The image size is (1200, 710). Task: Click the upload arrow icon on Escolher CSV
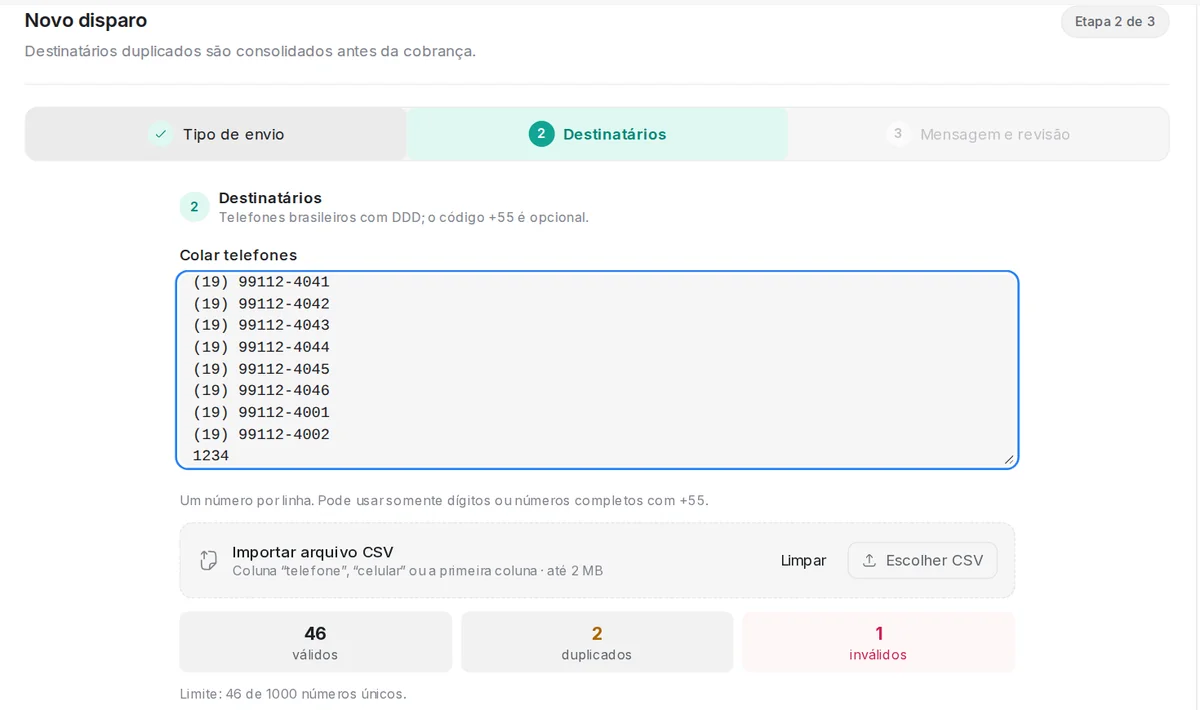click(869, 560)
